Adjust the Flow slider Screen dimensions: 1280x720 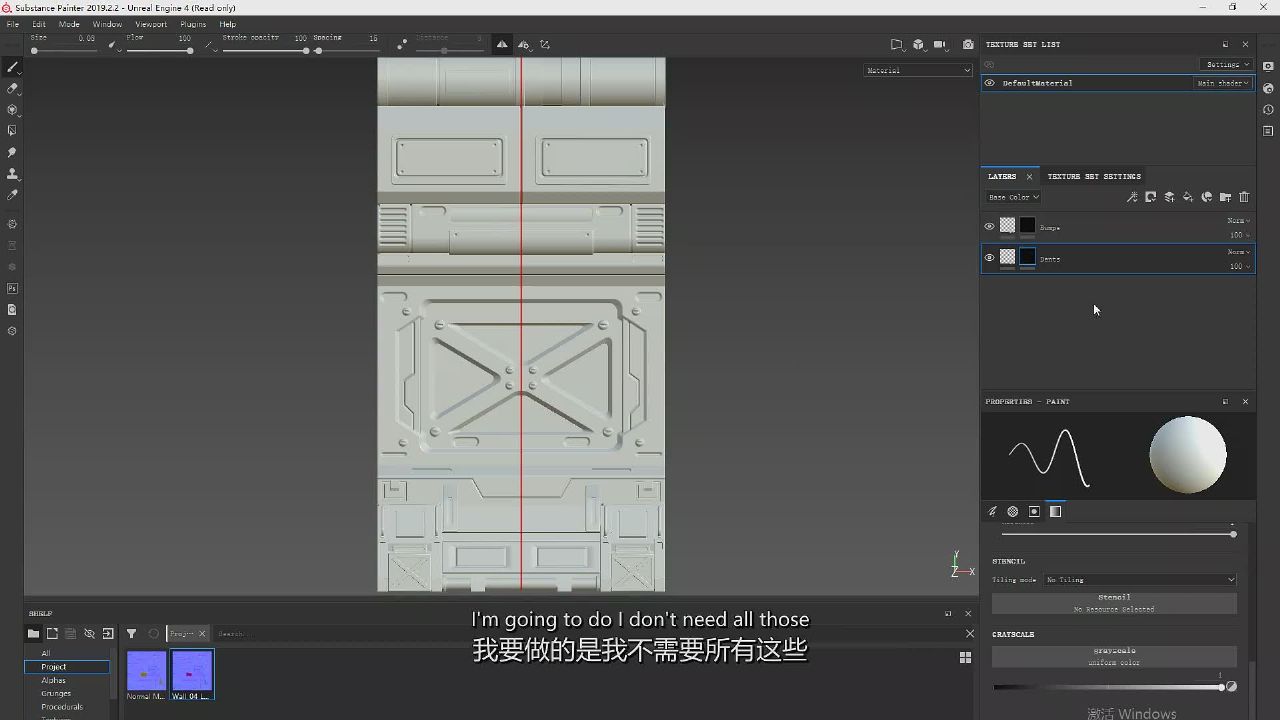(x=159, y=51)
